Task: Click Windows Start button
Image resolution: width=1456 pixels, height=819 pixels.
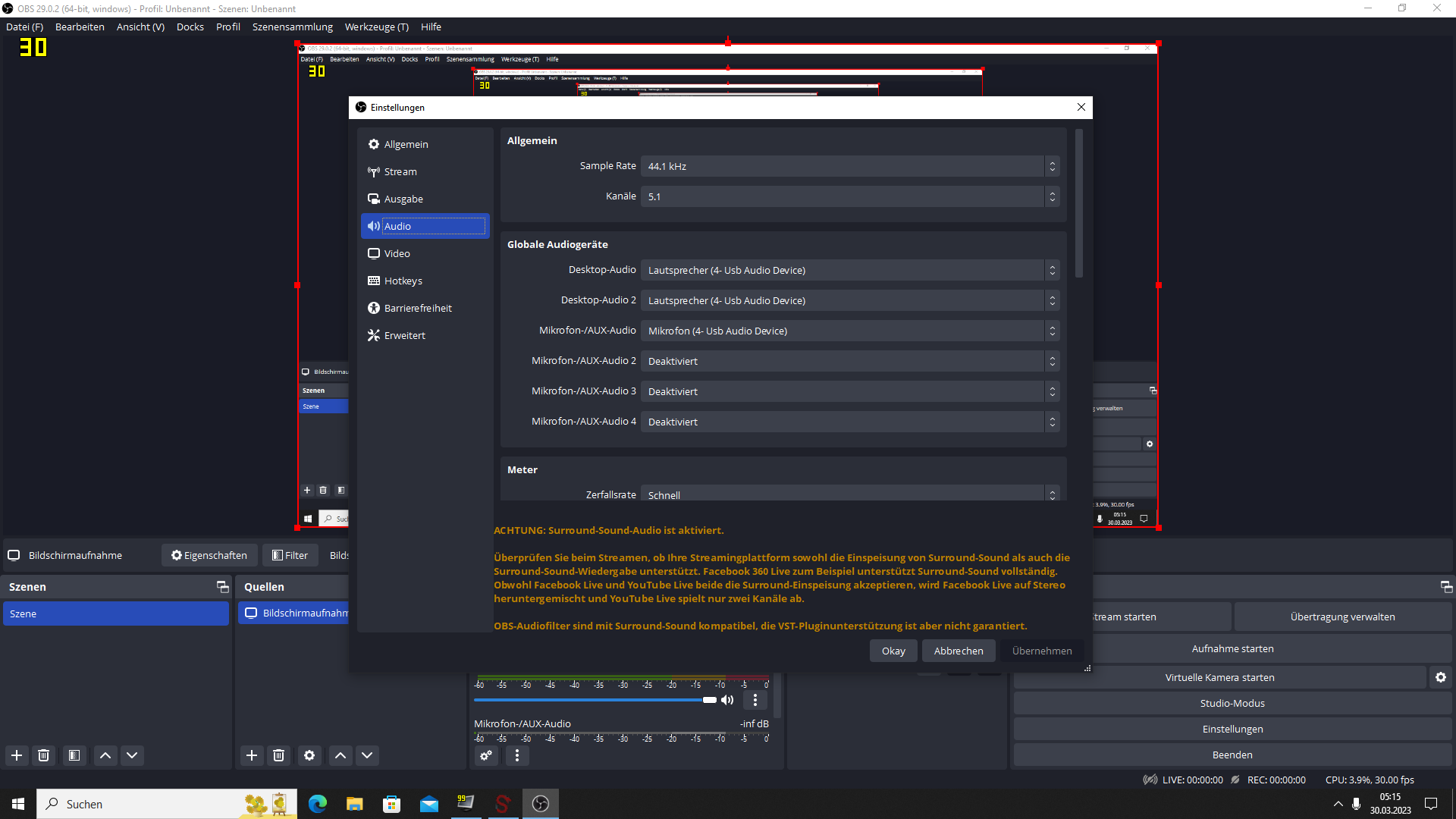Action: (18, 804)
